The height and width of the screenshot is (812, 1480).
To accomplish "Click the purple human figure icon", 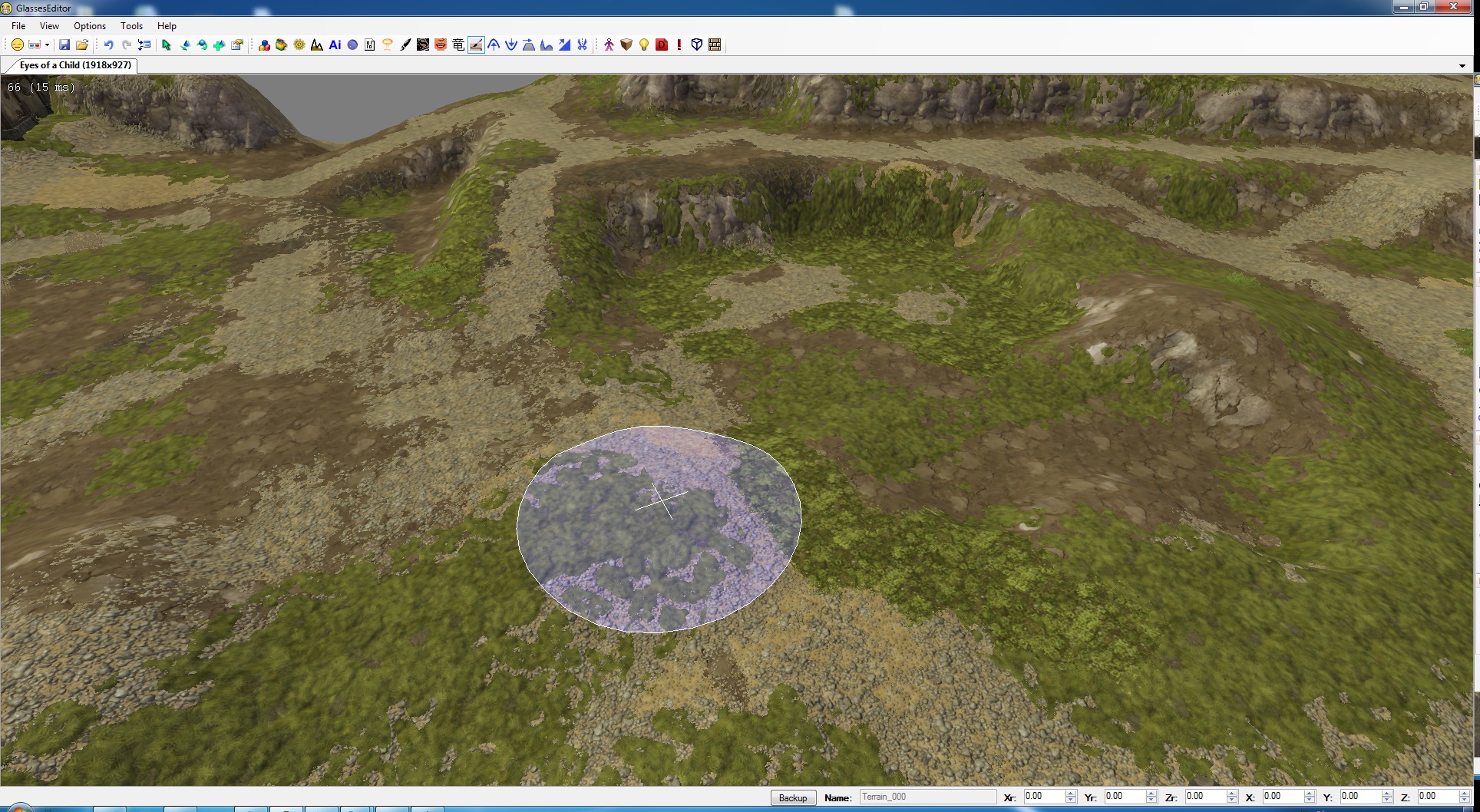I will (x=609, y=45).
